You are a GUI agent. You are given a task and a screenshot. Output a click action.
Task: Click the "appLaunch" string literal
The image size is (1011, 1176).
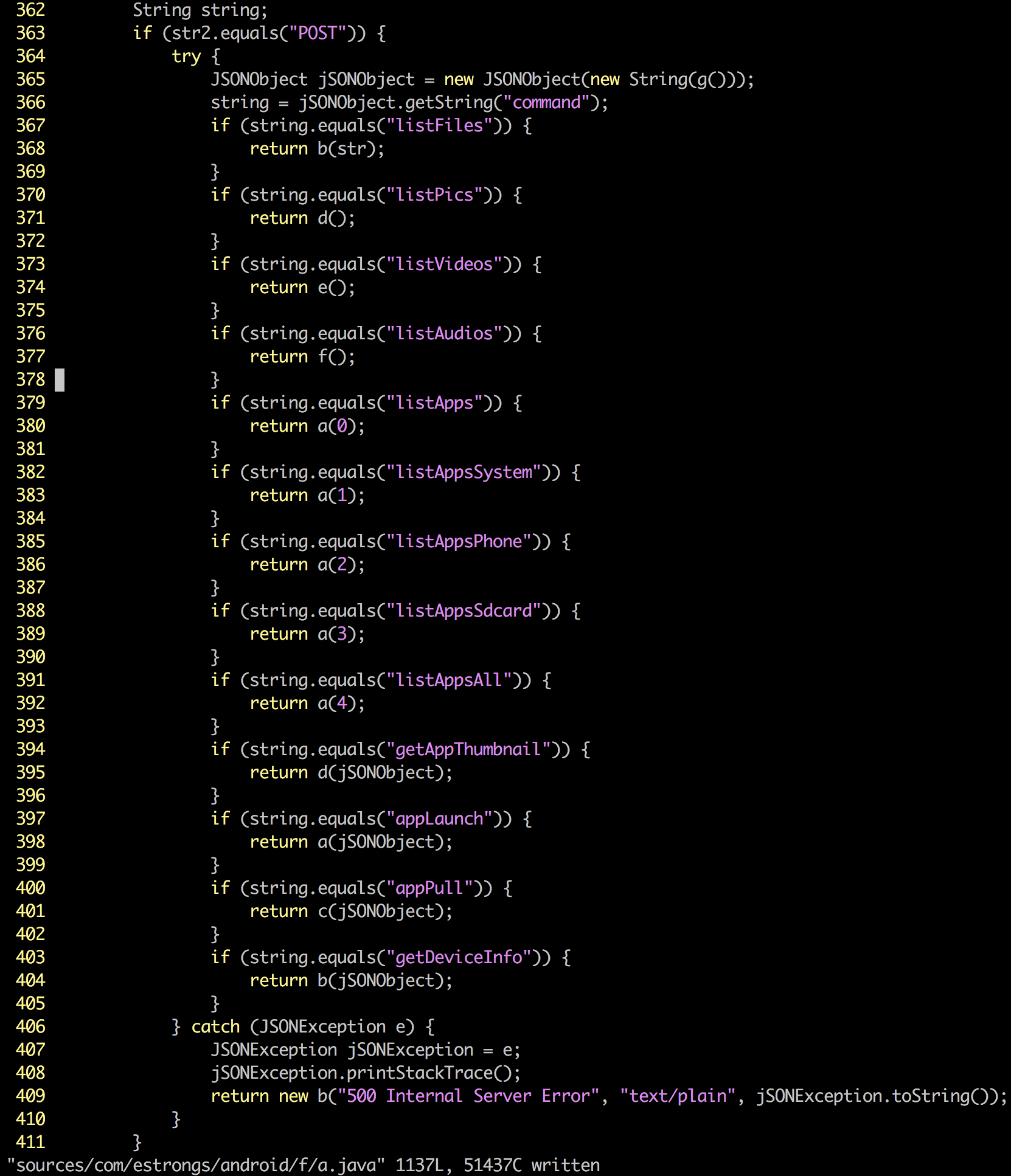(439, 818)
